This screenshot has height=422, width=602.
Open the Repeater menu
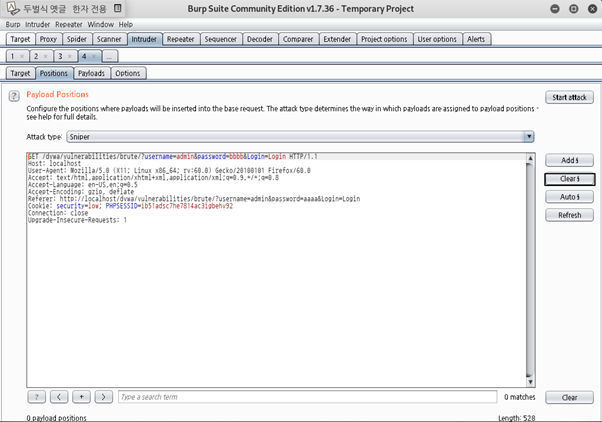point(69,25)
